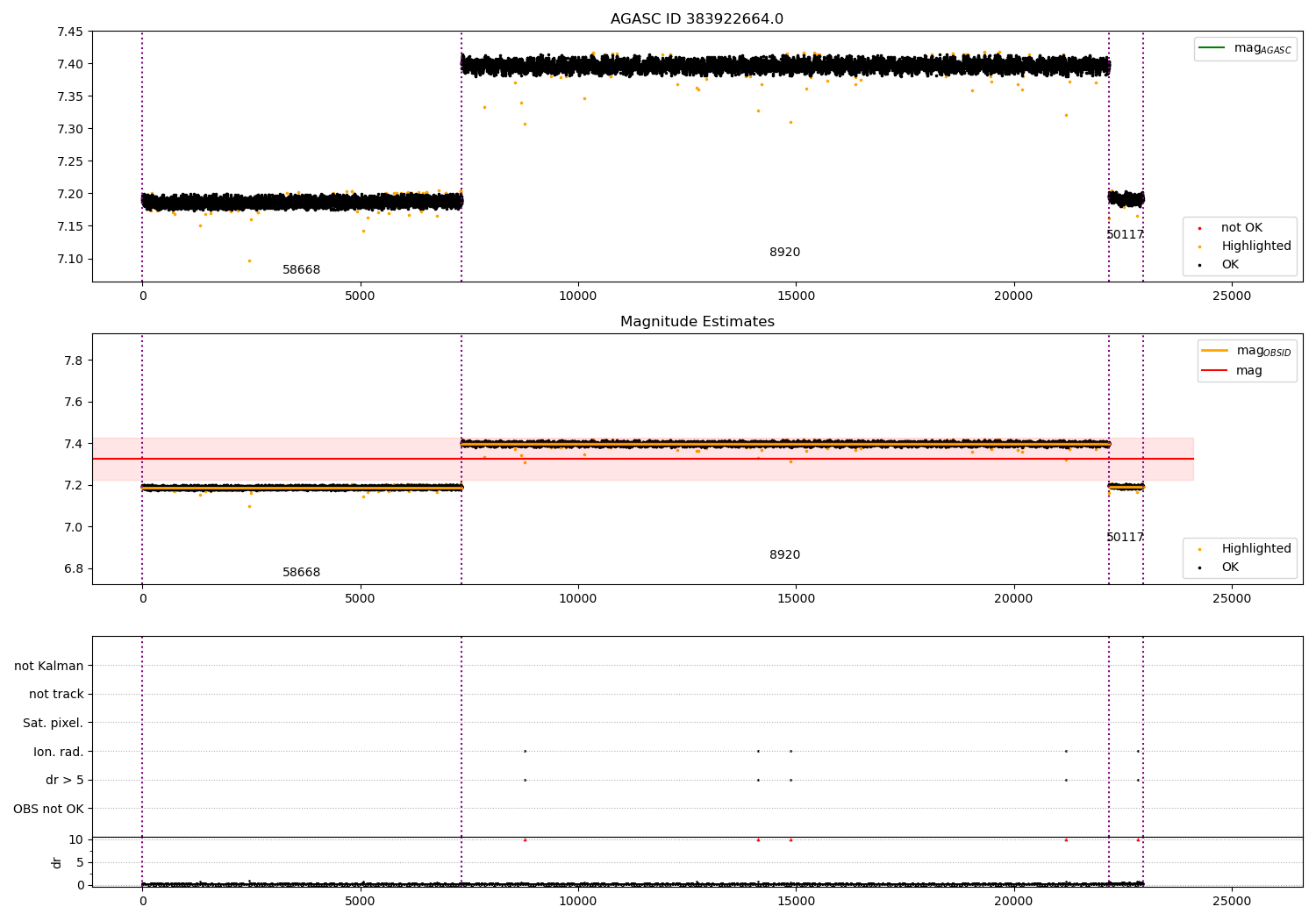Click the 7.2 tick on middle plot y-axis

tap(74, 485)
